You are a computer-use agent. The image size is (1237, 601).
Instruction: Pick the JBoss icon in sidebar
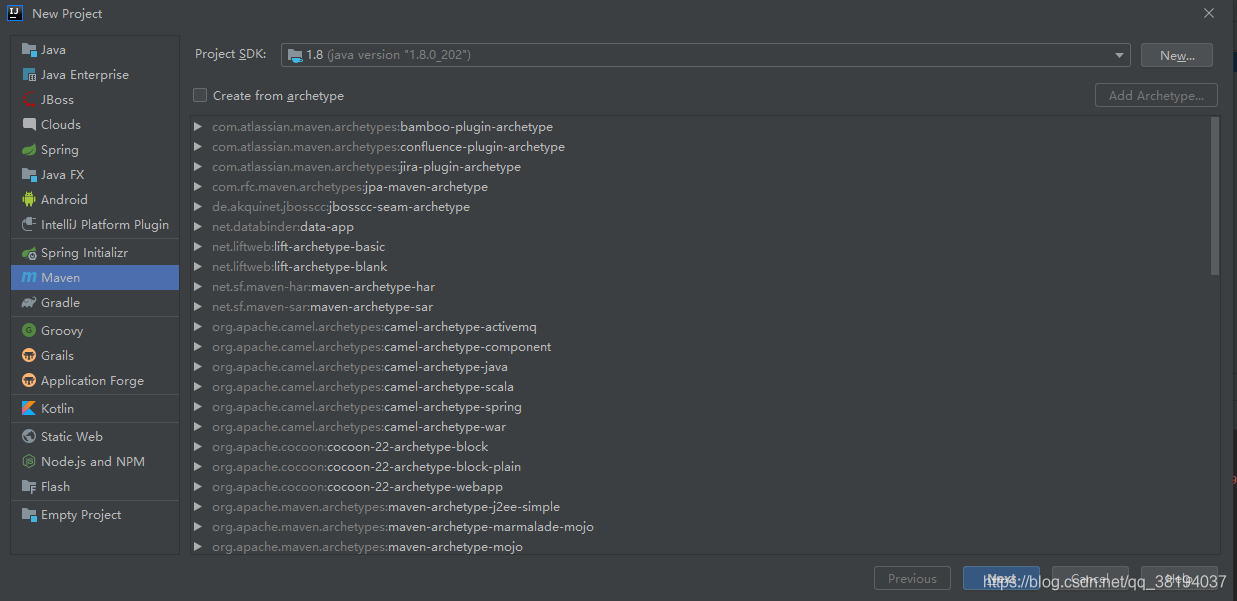(30, 100)
